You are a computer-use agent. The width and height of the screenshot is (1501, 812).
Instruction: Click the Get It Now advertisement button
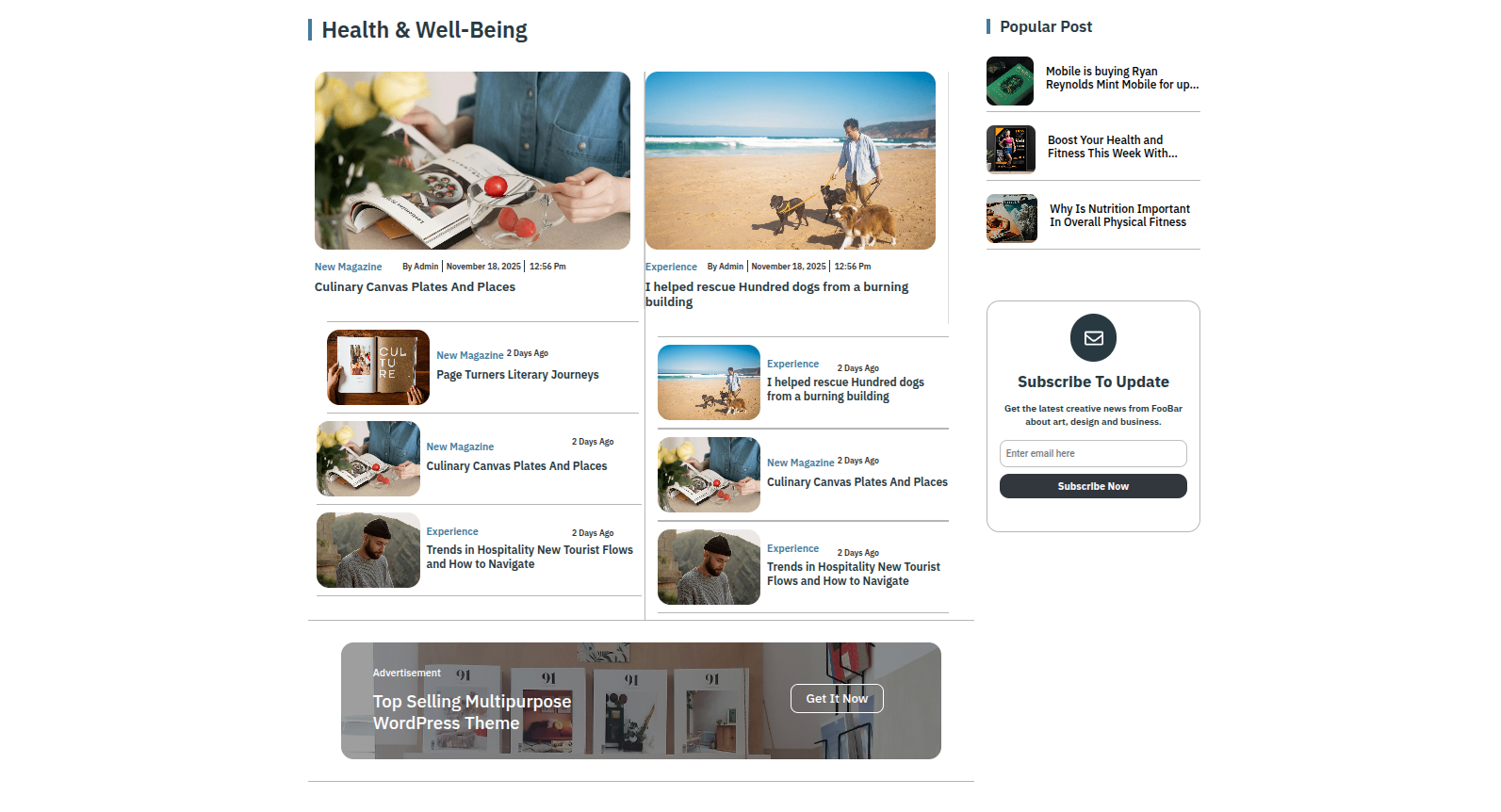tap(837, 698)
